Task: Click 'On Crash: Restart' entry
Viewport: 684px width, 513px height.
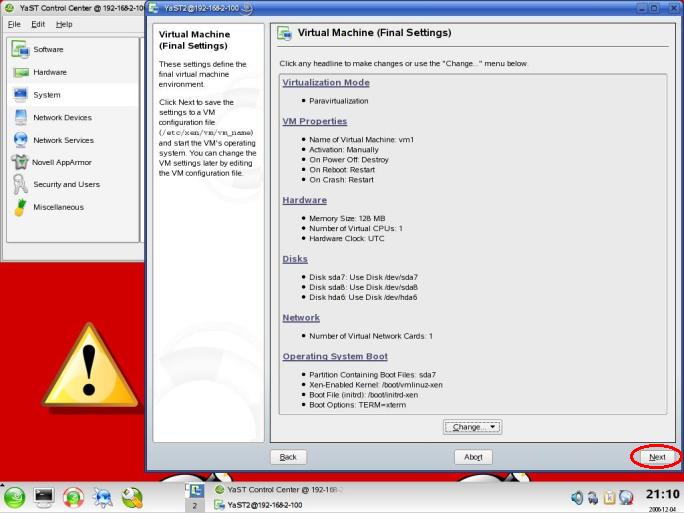Action: [341, 180]
